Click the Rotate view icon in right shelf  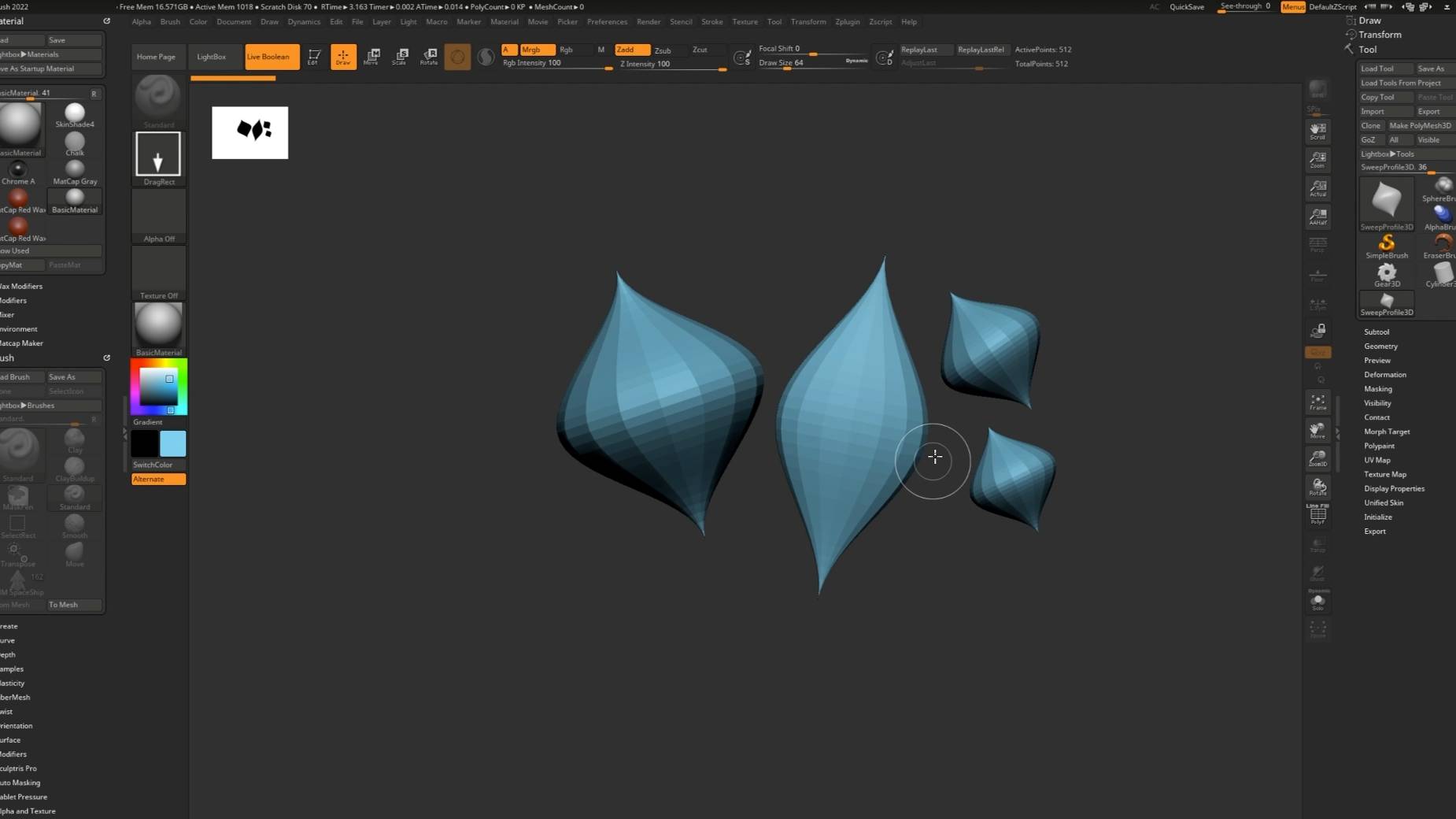[x=1317, y=487]
